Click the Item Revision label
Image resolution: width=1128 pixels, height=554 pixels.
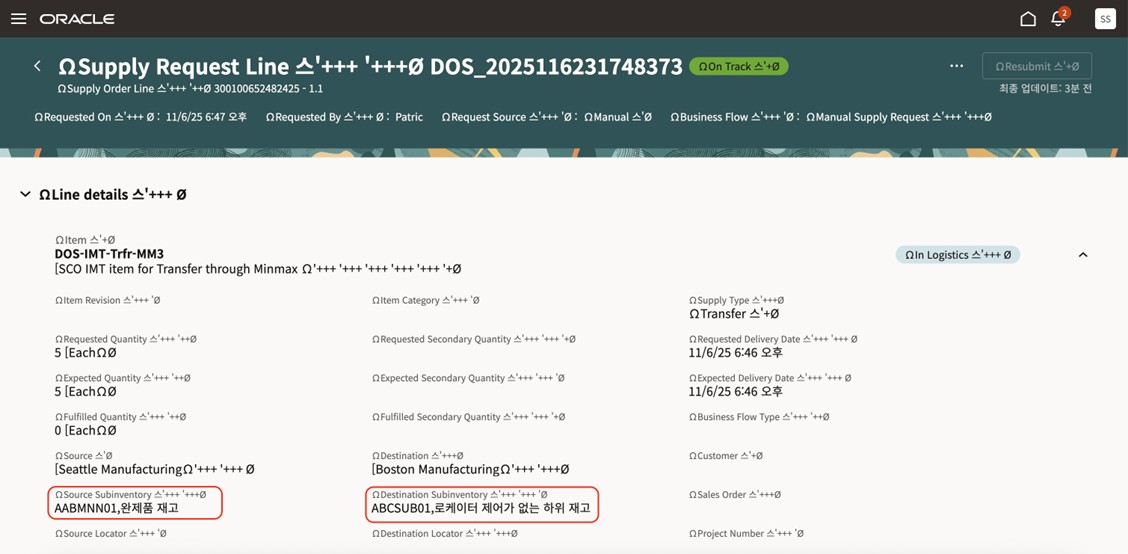tap(107, 300)
